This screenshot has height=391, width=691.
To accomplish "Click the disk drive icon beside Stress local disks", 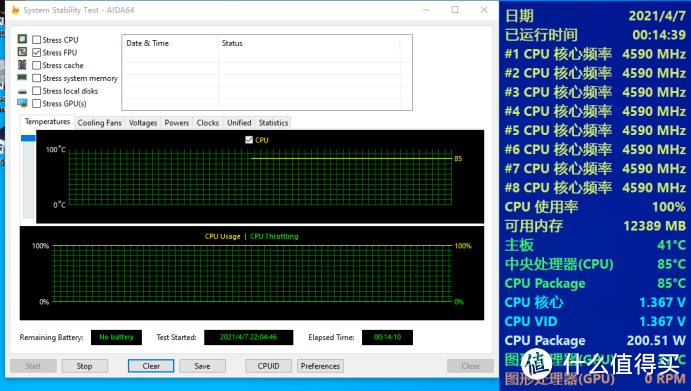I will click(x=22, y=91).
